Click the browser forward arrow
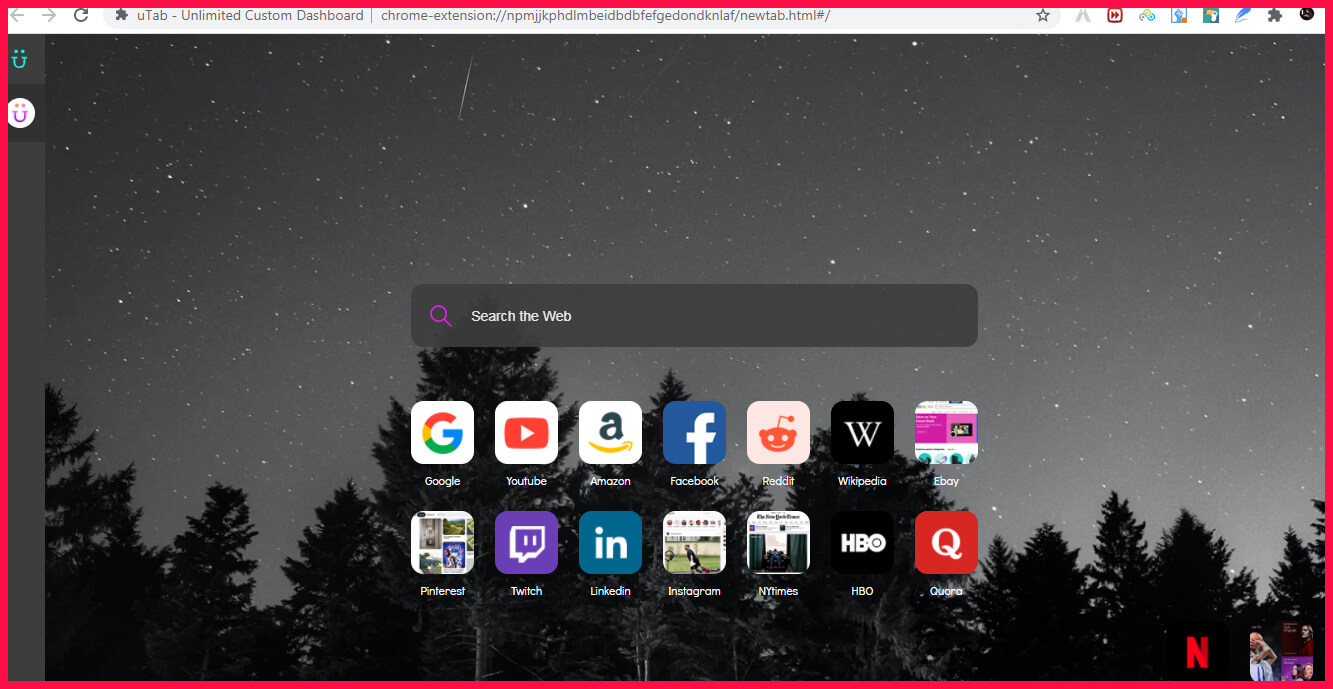Image resolution: width=1333 pixels, height=689 pixels. [48, 15]
